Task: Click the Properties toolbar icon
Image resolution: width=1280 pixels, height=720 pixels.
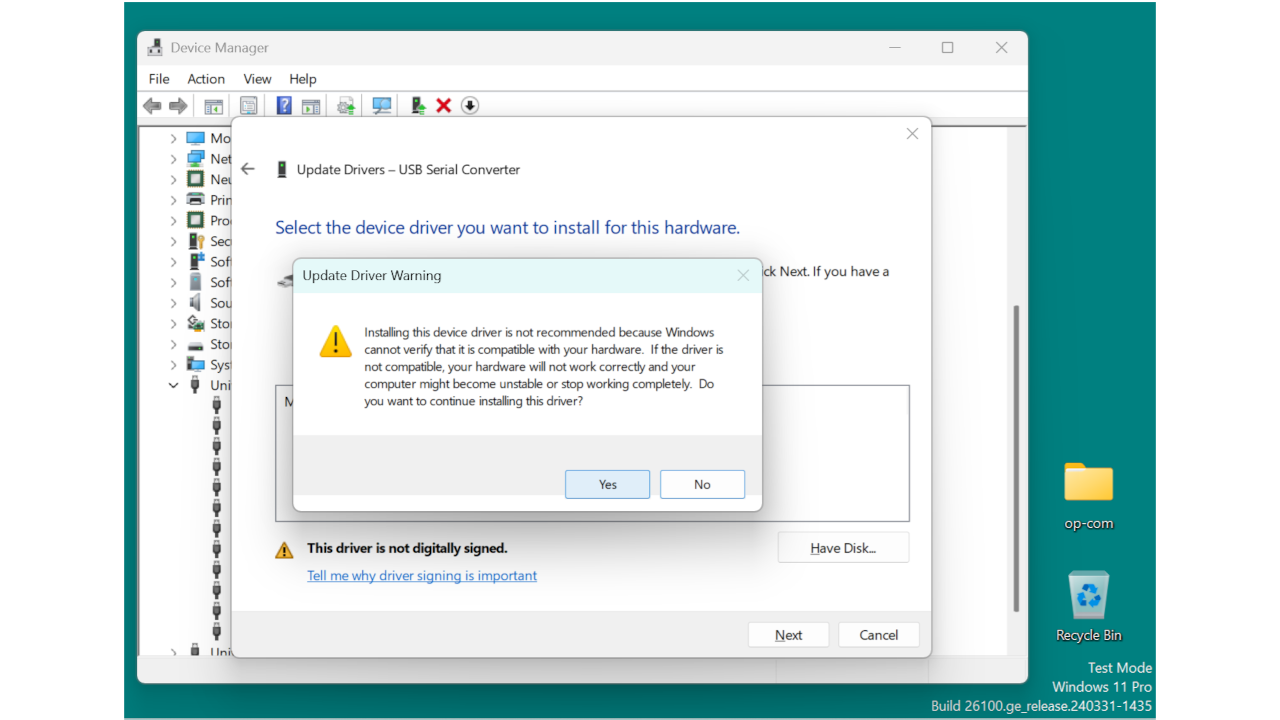Action: click(248, 105)
